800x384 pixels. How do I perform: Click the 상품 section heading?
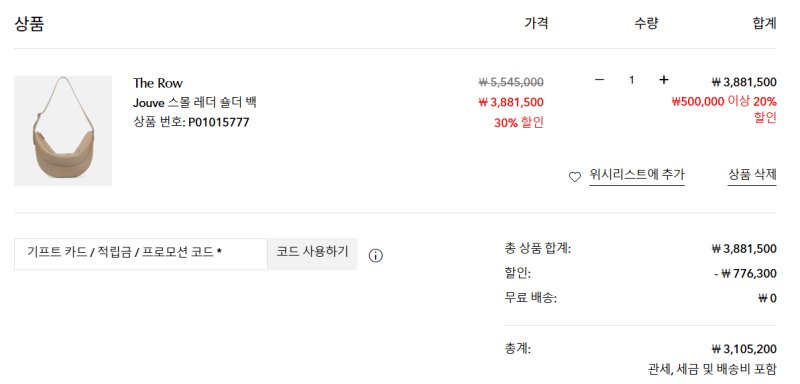tap(29, 23)
